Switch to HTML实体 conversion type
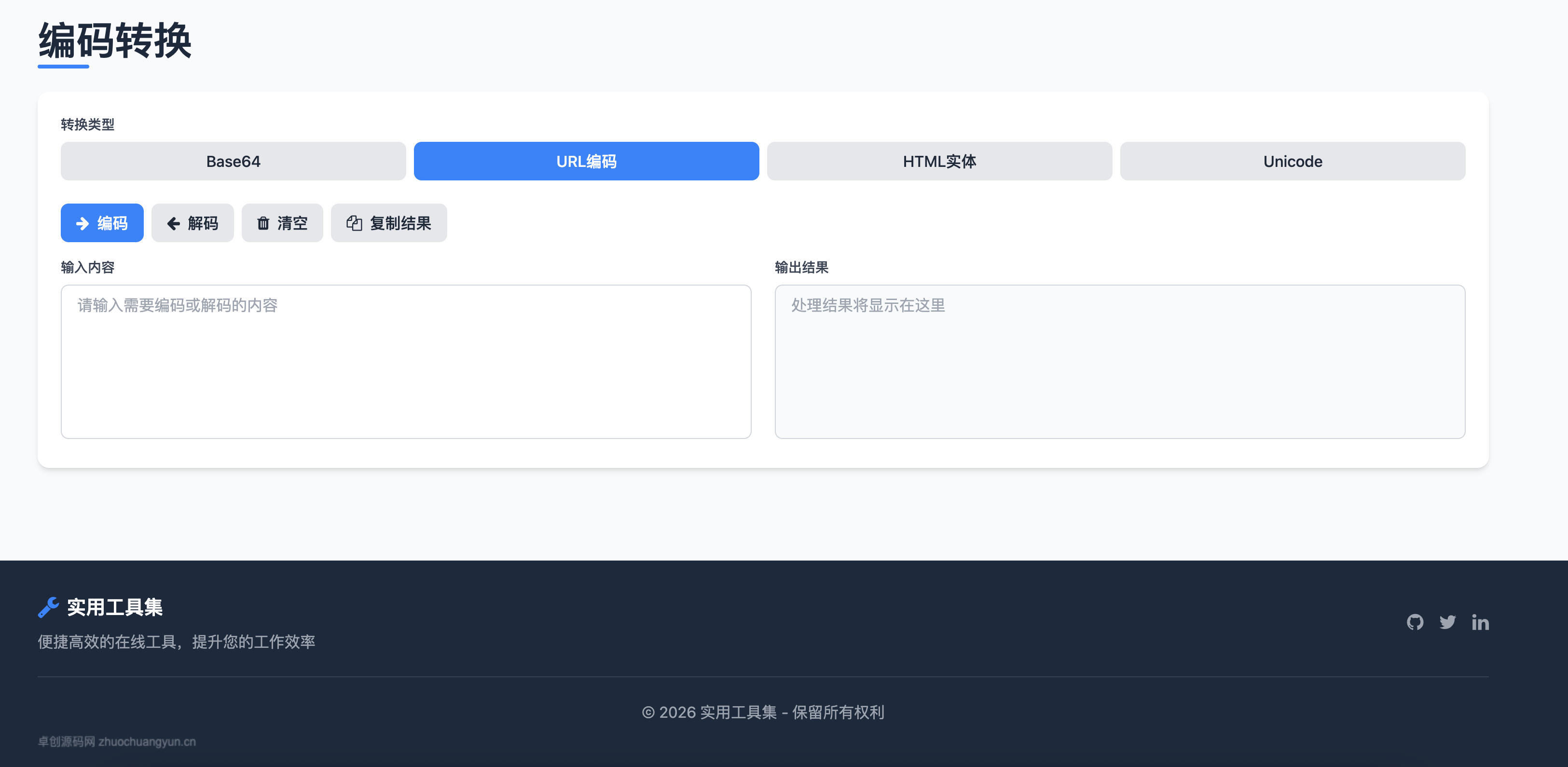 (939, 161)
